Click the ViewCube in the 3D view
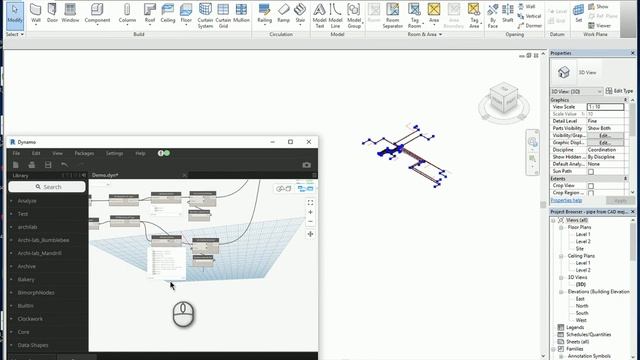This screenshot has width=640, height=360. pos(504,99)
